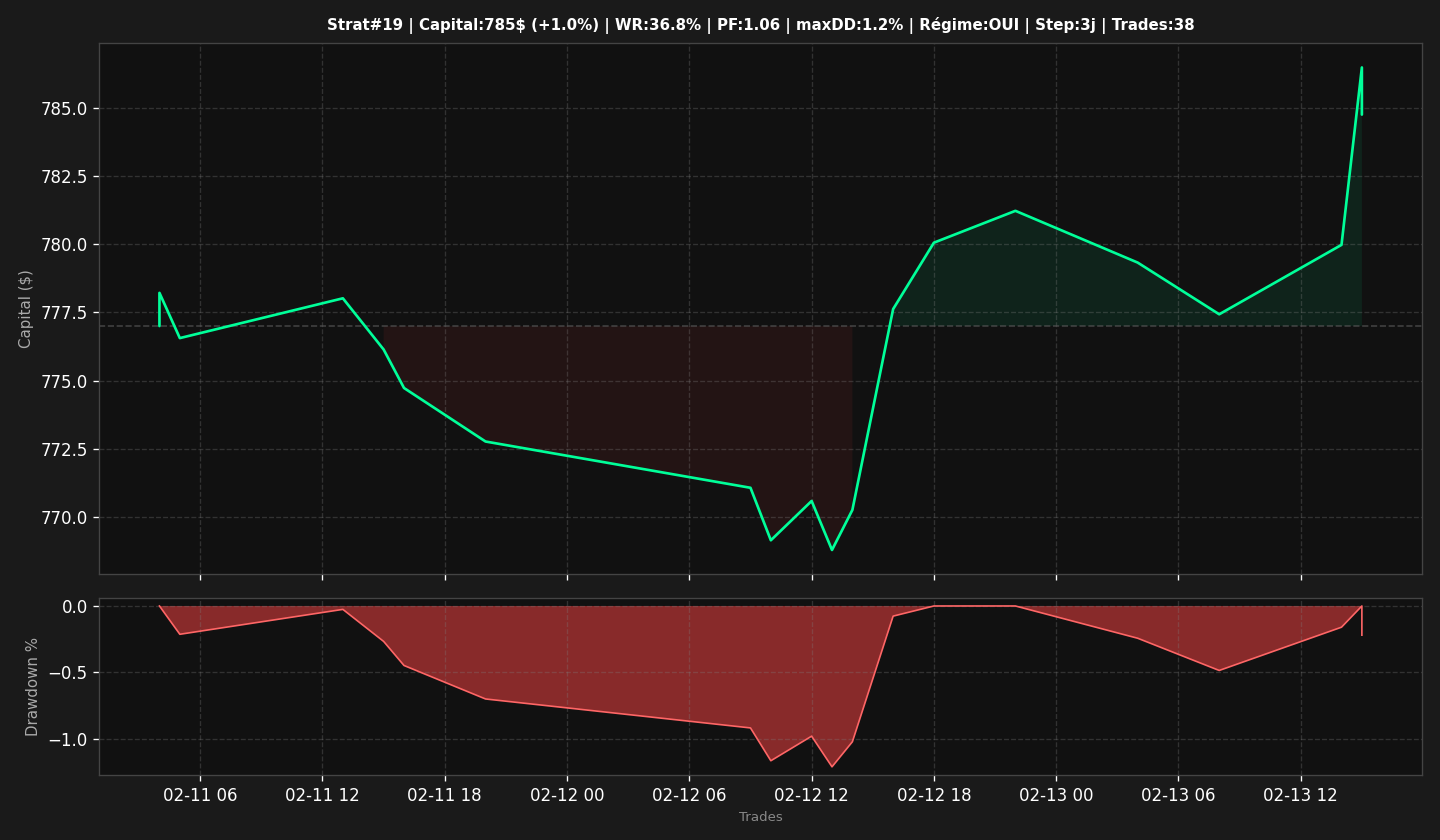Click the '02-11 06' time axis label

[200, 796]
